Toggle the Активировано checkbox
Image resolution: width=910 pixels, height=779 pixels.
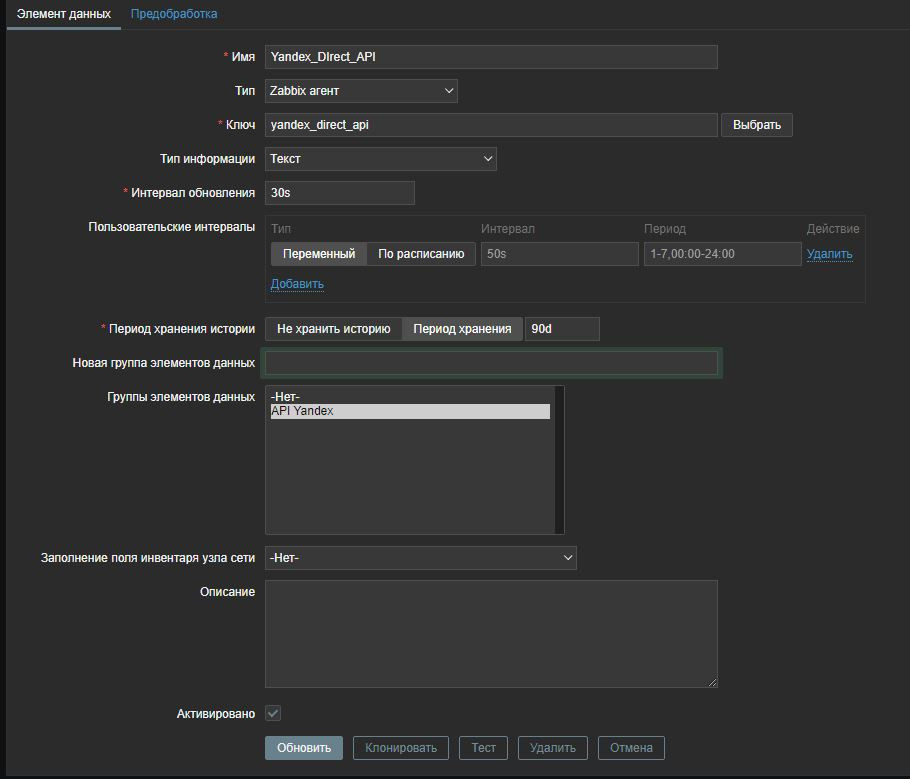273,714
